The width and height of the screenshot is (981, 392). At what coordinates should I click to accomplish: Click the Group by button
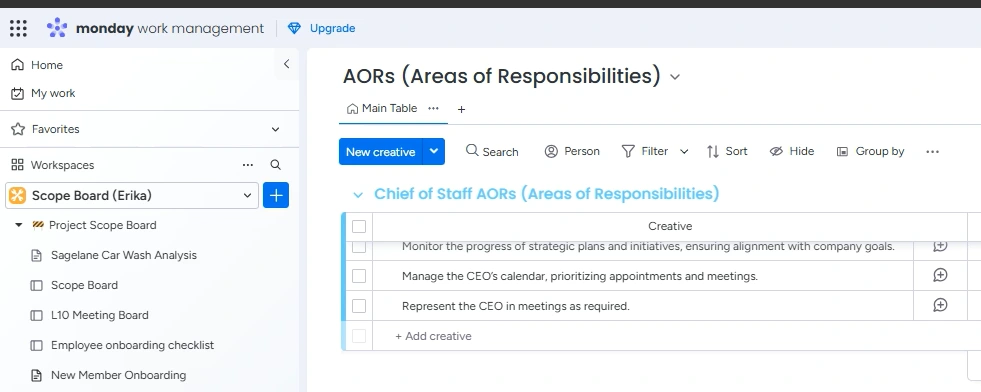coord(870,151)
